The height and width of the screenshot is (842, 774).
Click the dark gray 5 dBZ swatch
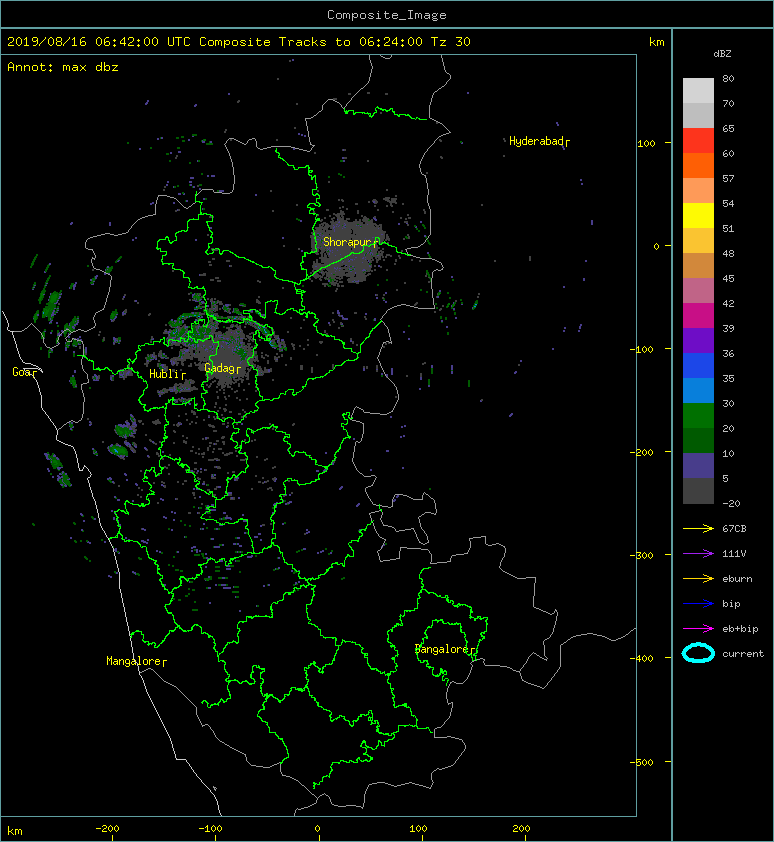698,490
